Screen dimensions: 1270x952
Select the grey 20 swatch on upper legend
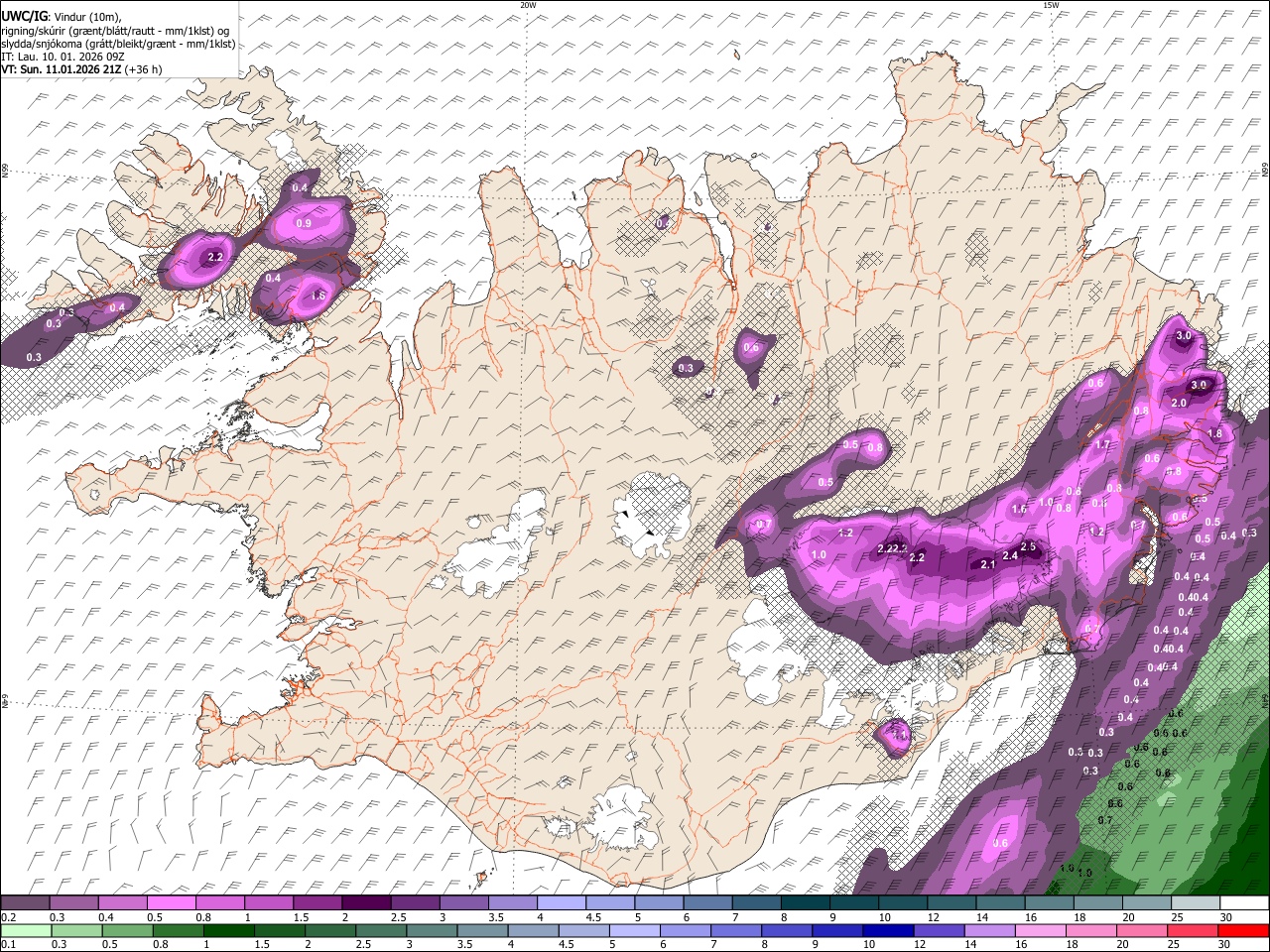(x=1147, y=902)
